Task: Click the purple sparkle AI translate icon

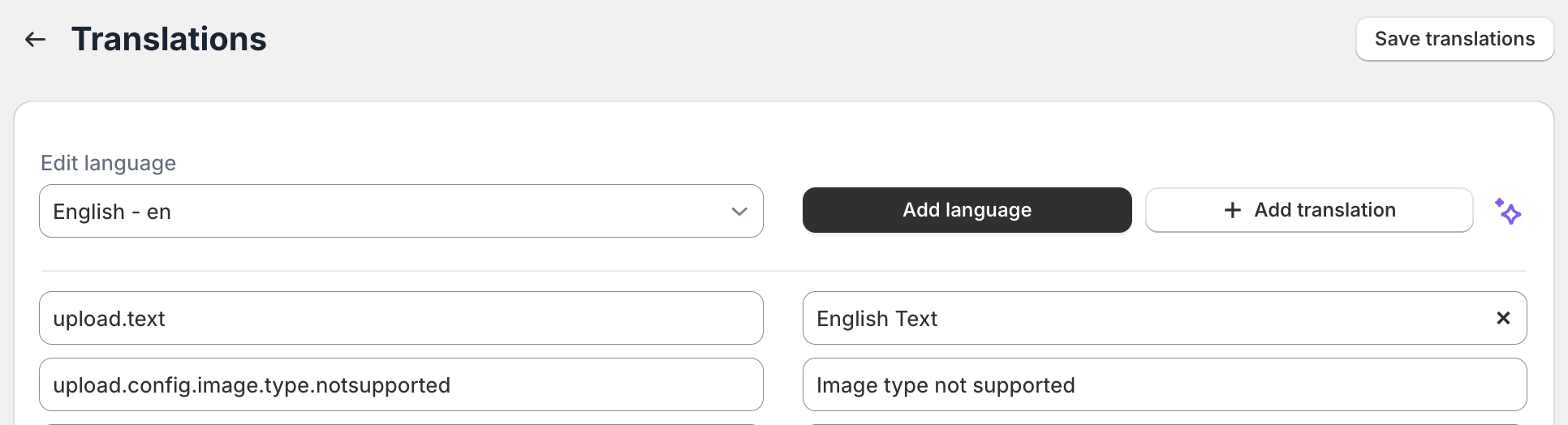Action: click(x=1508, y=211)
